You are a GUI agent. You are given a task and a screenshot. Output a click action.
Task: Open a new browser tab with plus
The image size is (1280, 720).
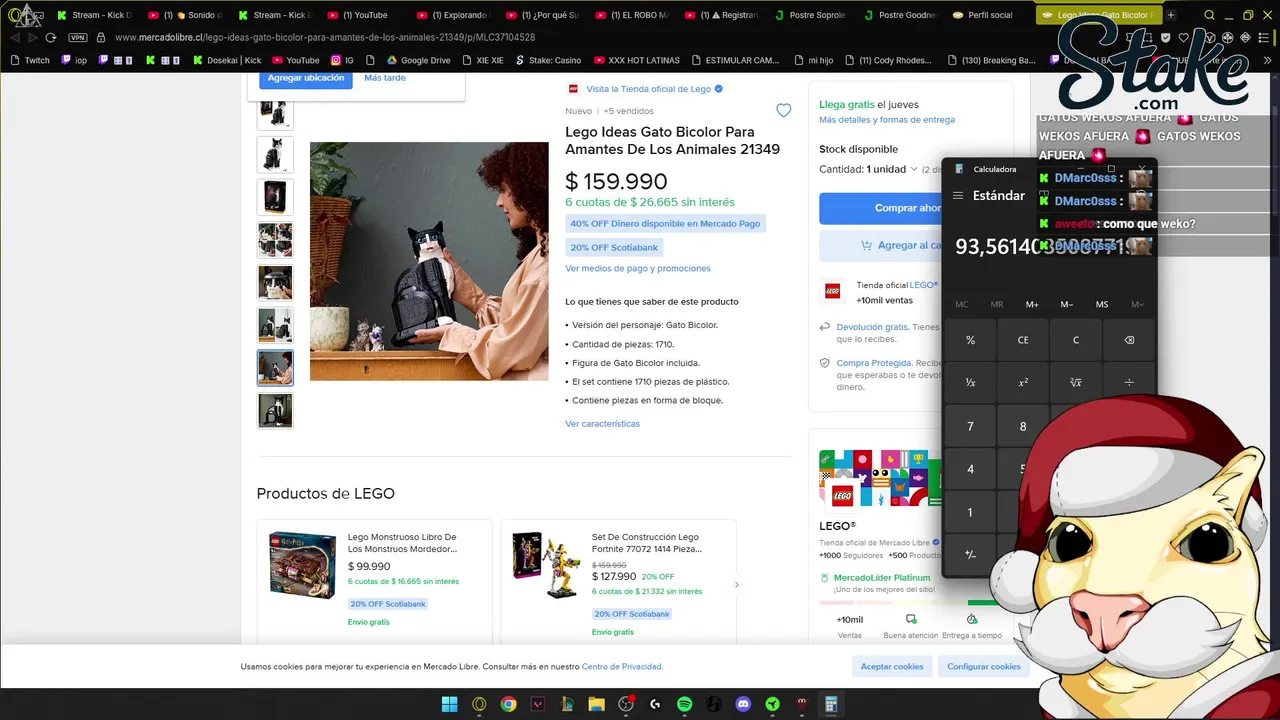tap(1171, 15)
